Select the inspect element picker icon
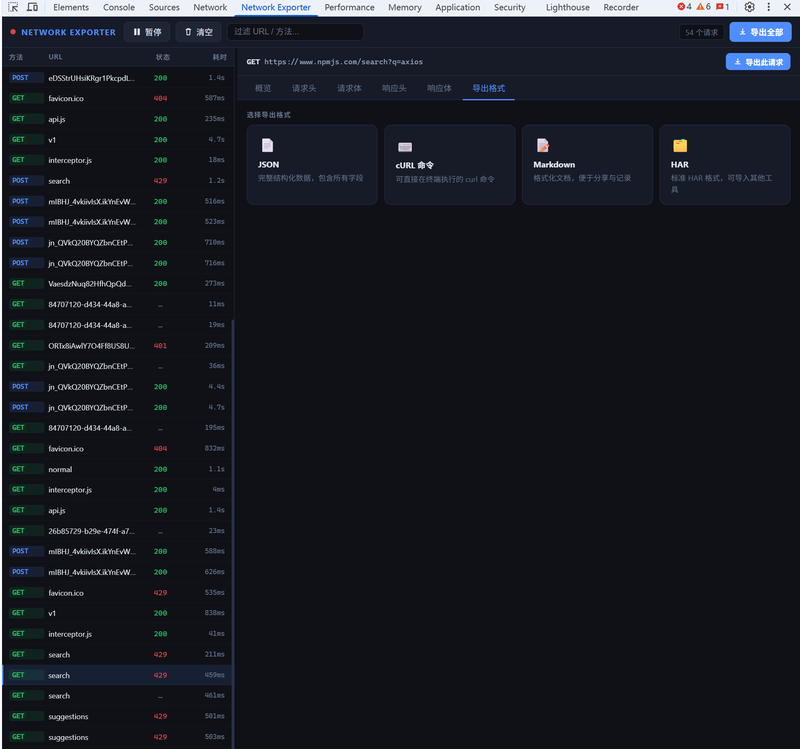 13,7
